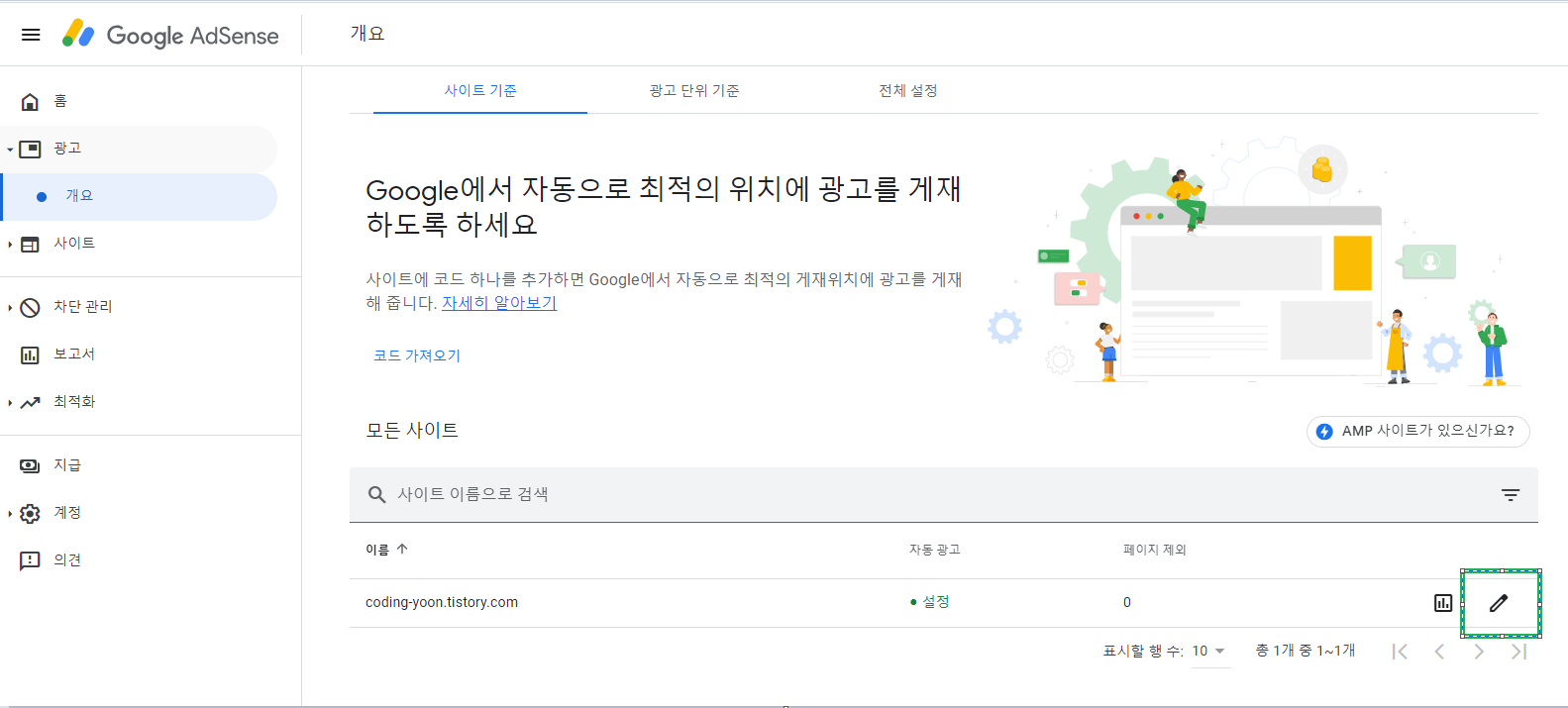The width and height of the screenshot is (1568, 708).
Task: Open 홈 from the sidebar
Action: 139,101
